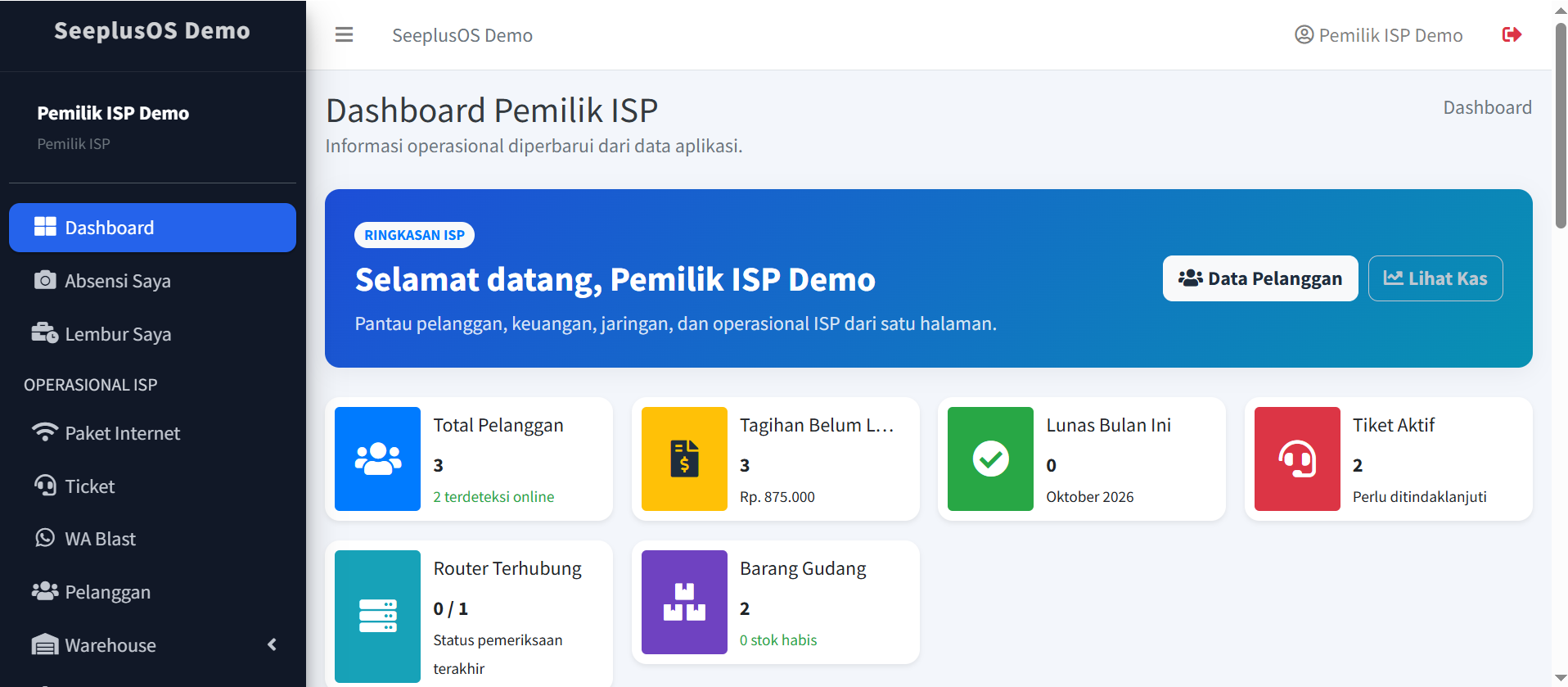
Task: Click the teal Router Terhubung server icon
Action: coord(378,616)
